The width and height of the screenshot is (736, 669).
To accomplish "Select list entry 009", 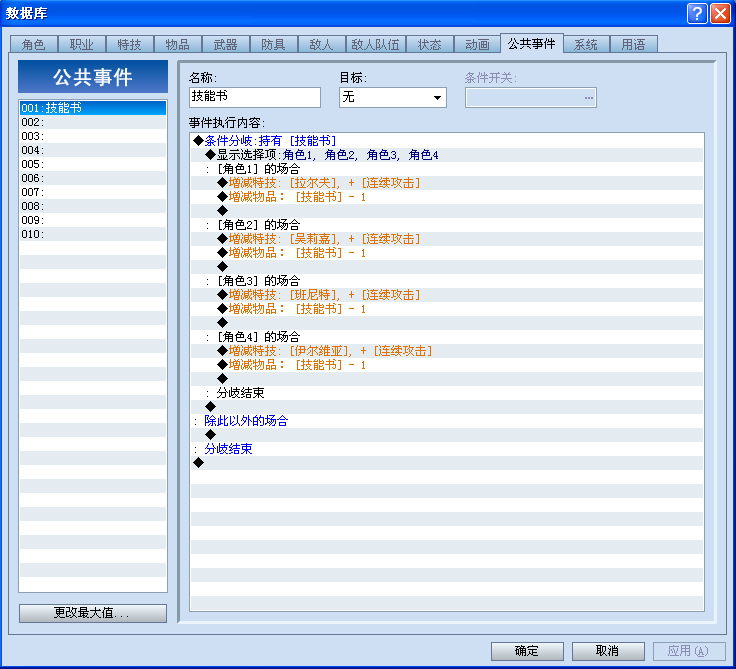I will pyautogui.click(x=93, y=220).
